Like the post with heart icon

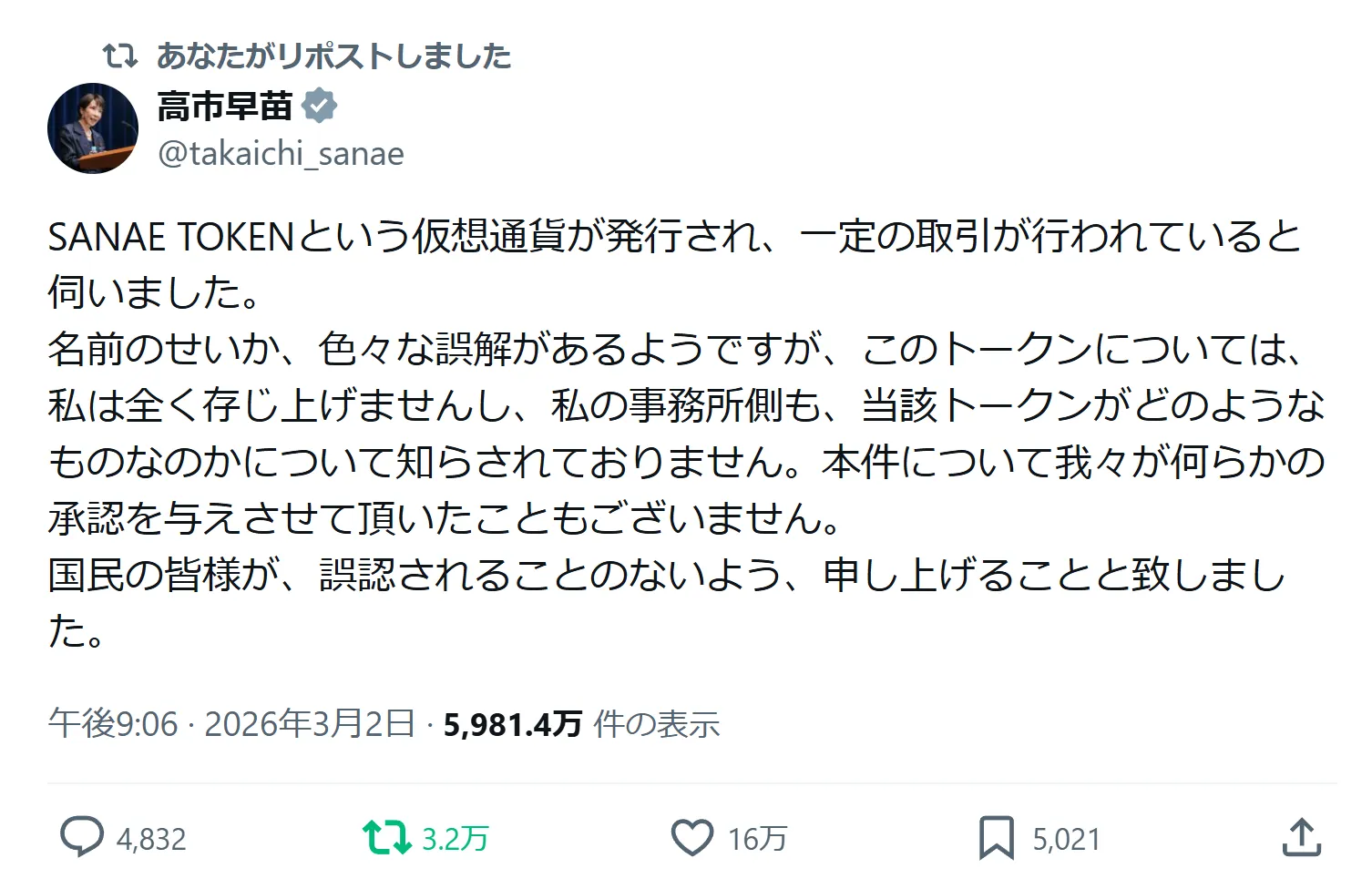[691, 837]
